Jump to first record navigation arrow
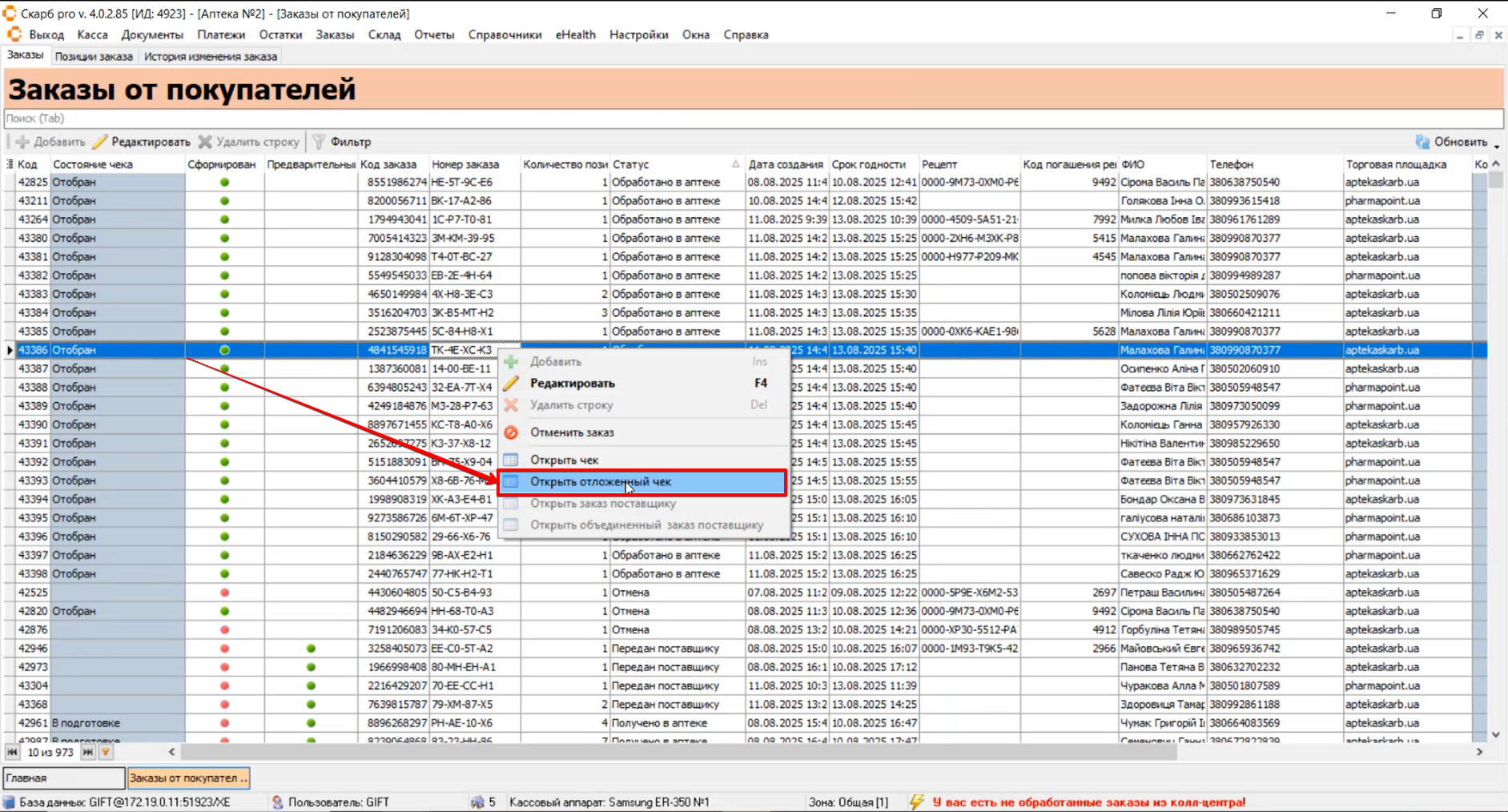 pyautogui.click(x=12, y=753)
